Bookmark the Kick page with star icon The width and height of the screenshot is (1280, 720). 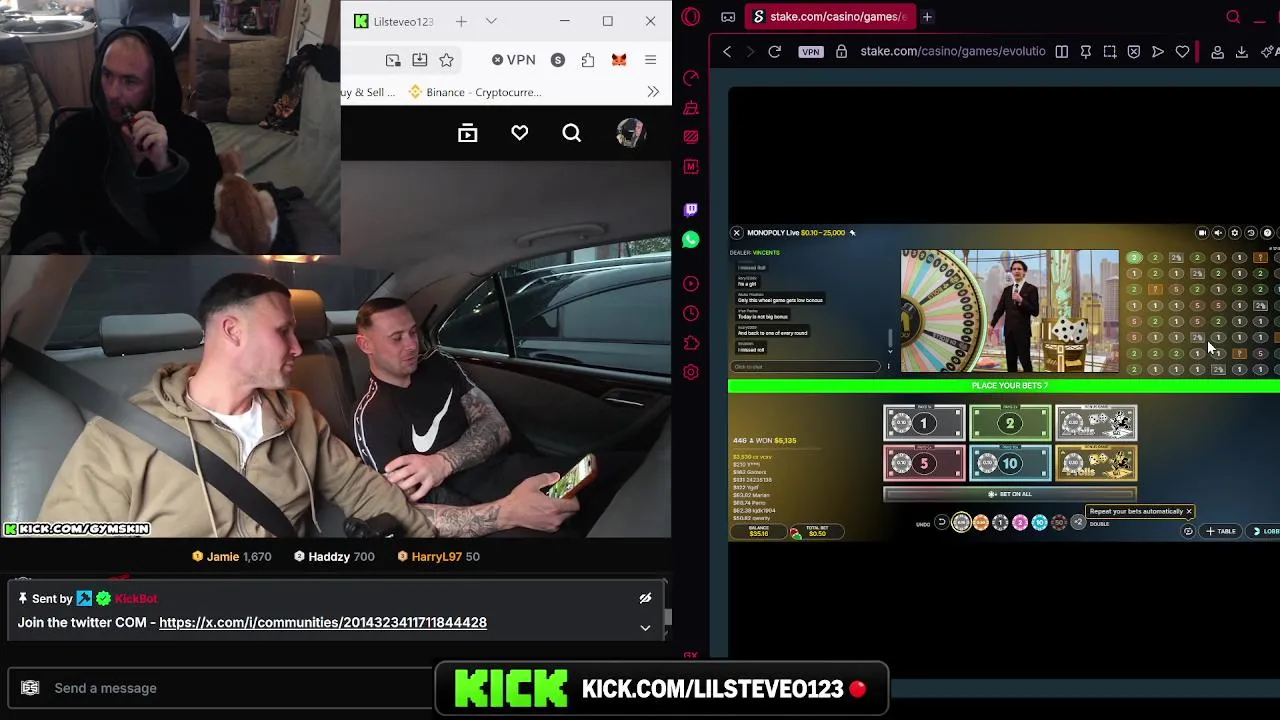click(446, 60)
